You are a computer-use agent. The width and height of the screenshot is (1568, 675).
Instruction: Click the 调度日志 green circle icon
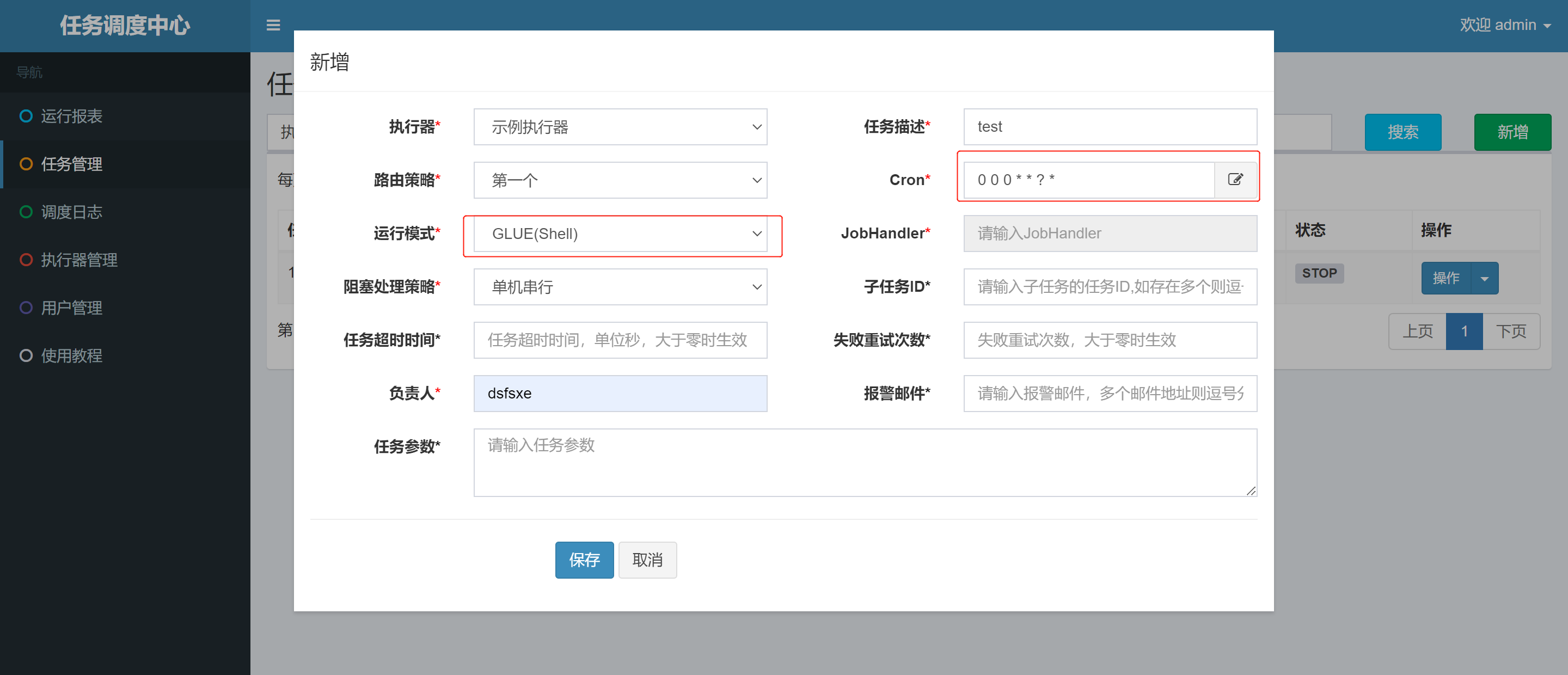[26, 212]
